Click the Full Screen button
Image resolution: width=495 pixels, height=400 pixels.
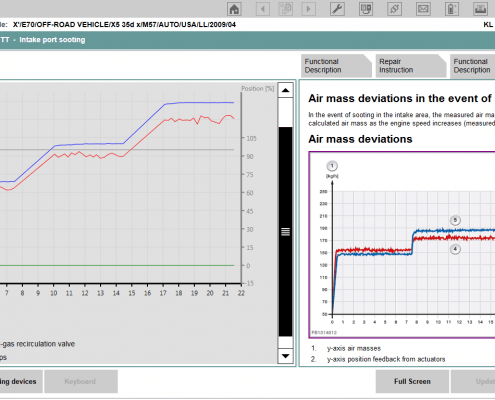(412, 381)
